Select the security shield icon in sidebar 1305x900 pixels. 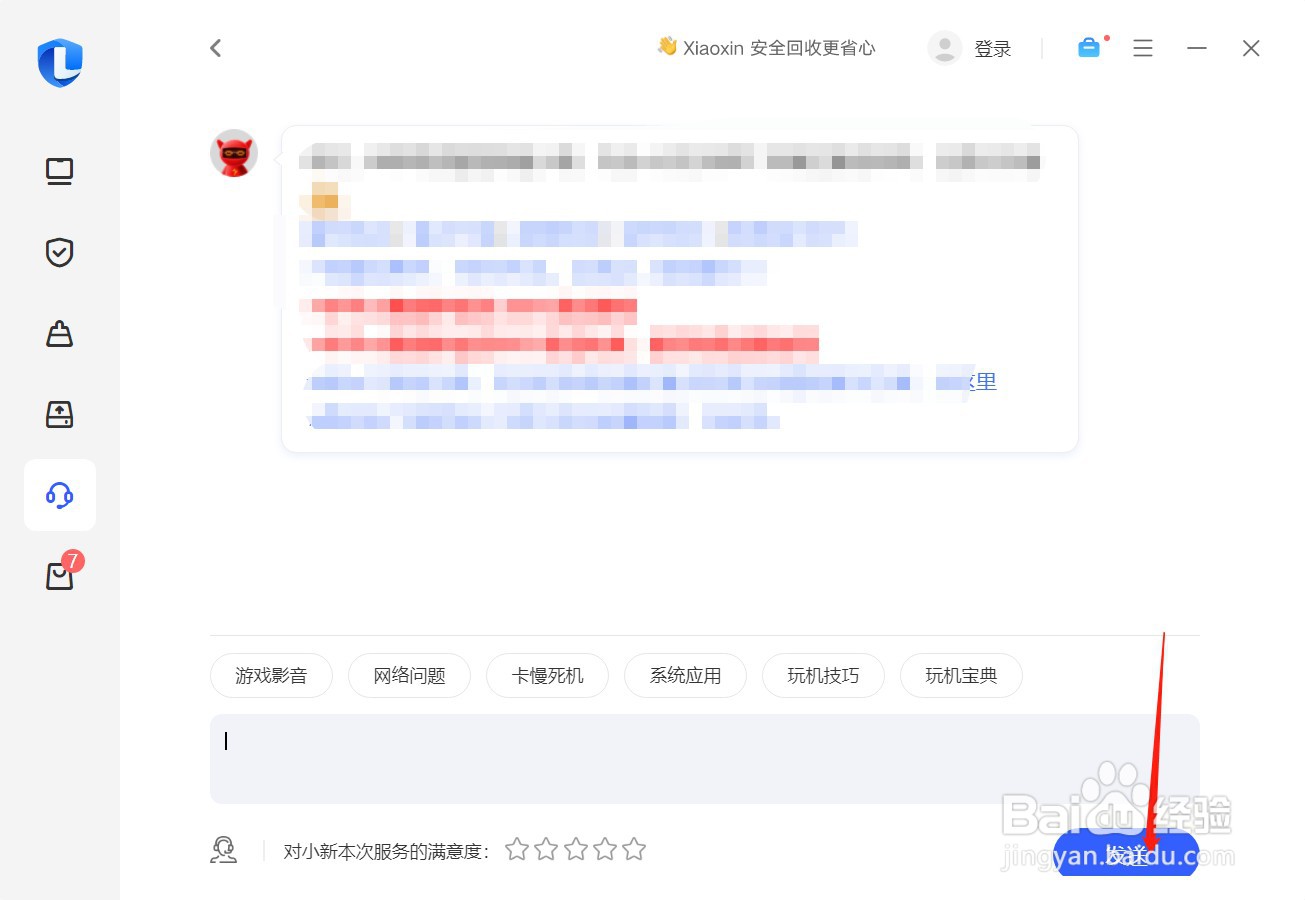click(59, 253)
